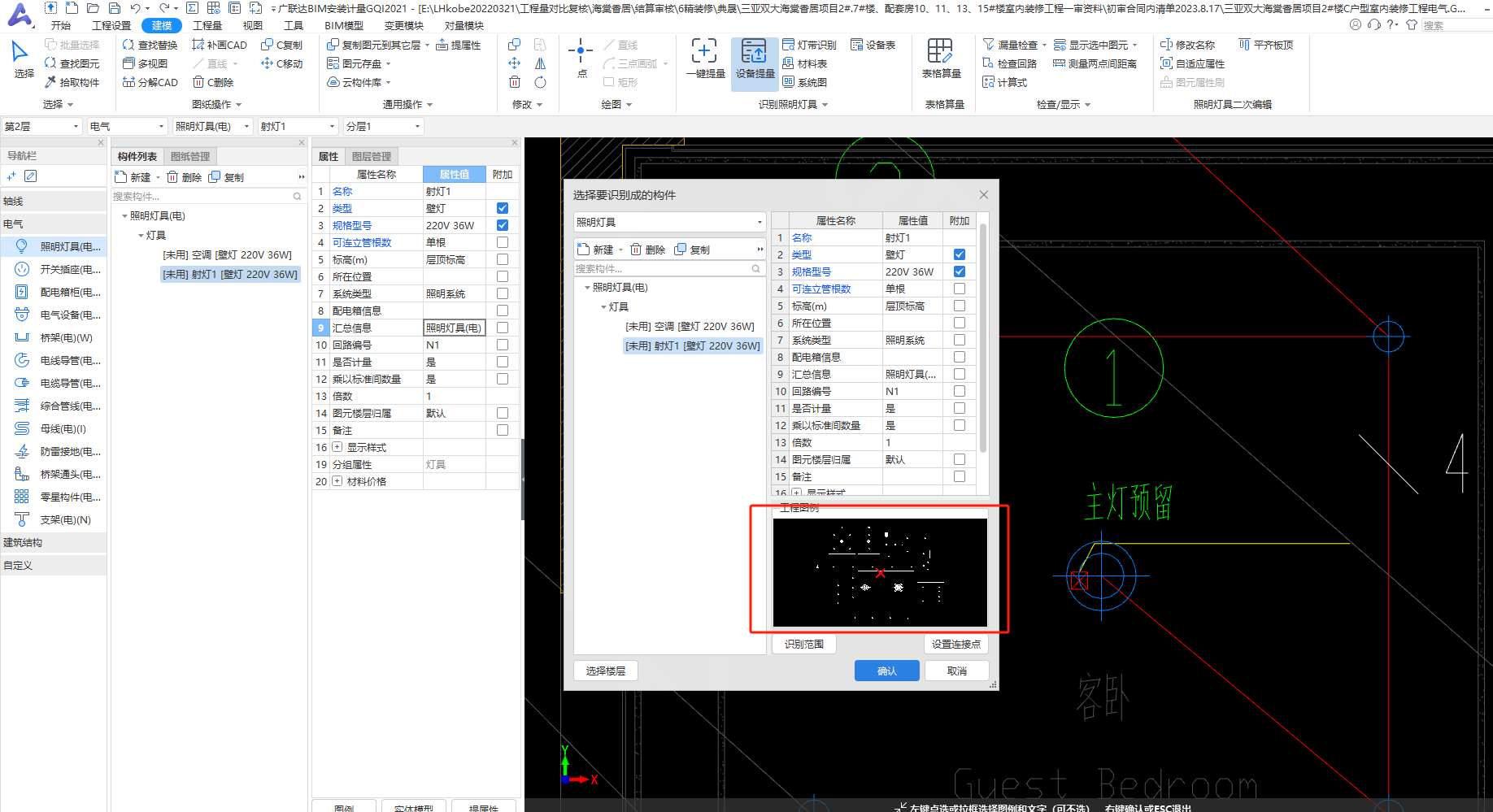Open the 电气 discipline dropdown
The image size is (1493, 812).
[x=127, y=126]
